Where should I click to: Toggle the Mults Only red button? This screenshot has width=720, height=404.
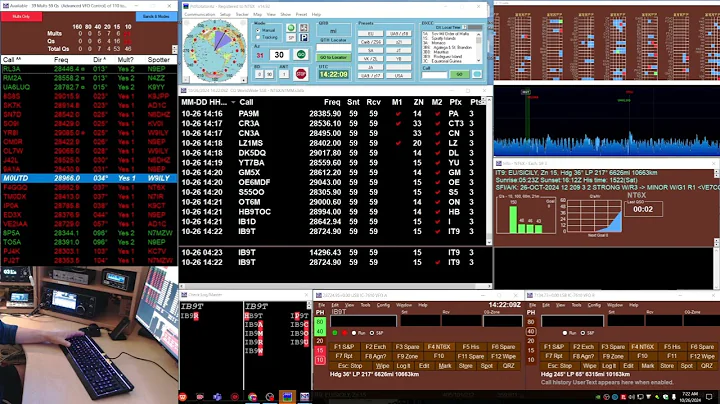21,17
